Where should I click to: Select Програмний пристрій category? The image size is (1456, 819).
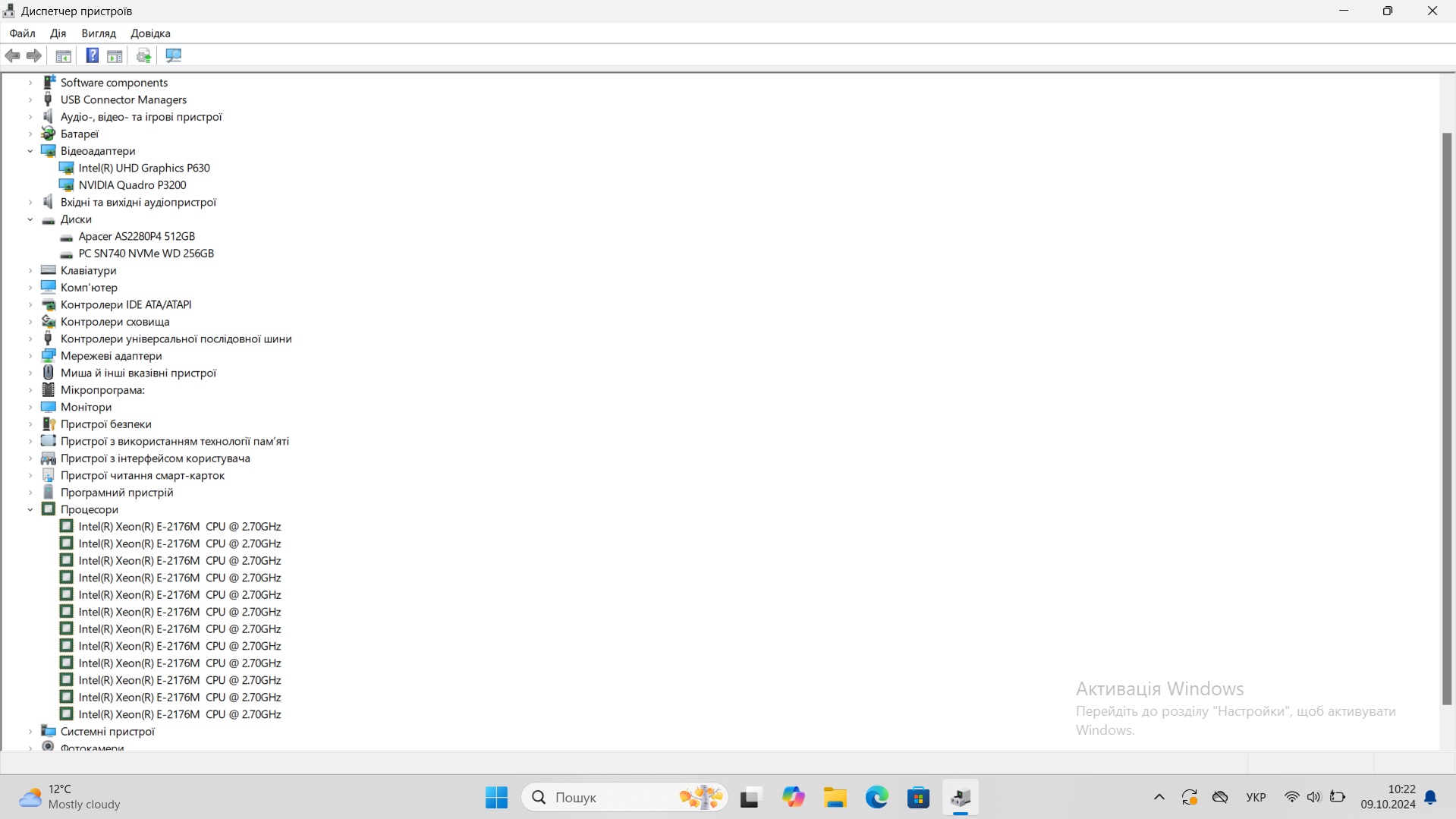pyautogui.click(x=117, y=493)
